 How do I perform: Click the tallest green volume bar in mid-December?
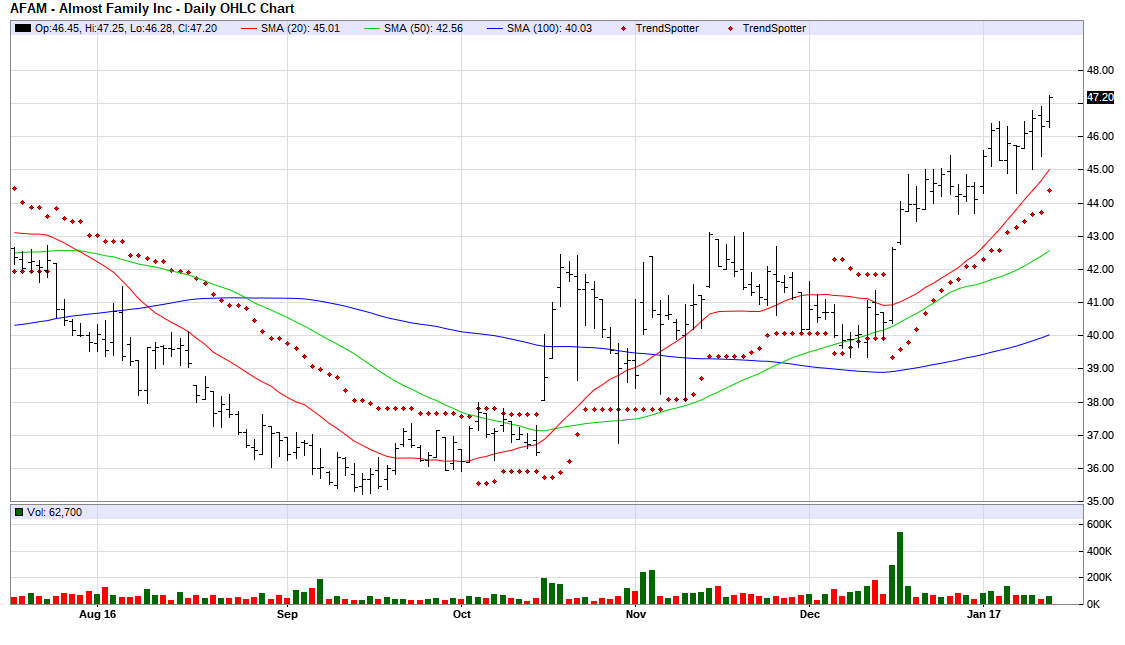tap(900, 568)
